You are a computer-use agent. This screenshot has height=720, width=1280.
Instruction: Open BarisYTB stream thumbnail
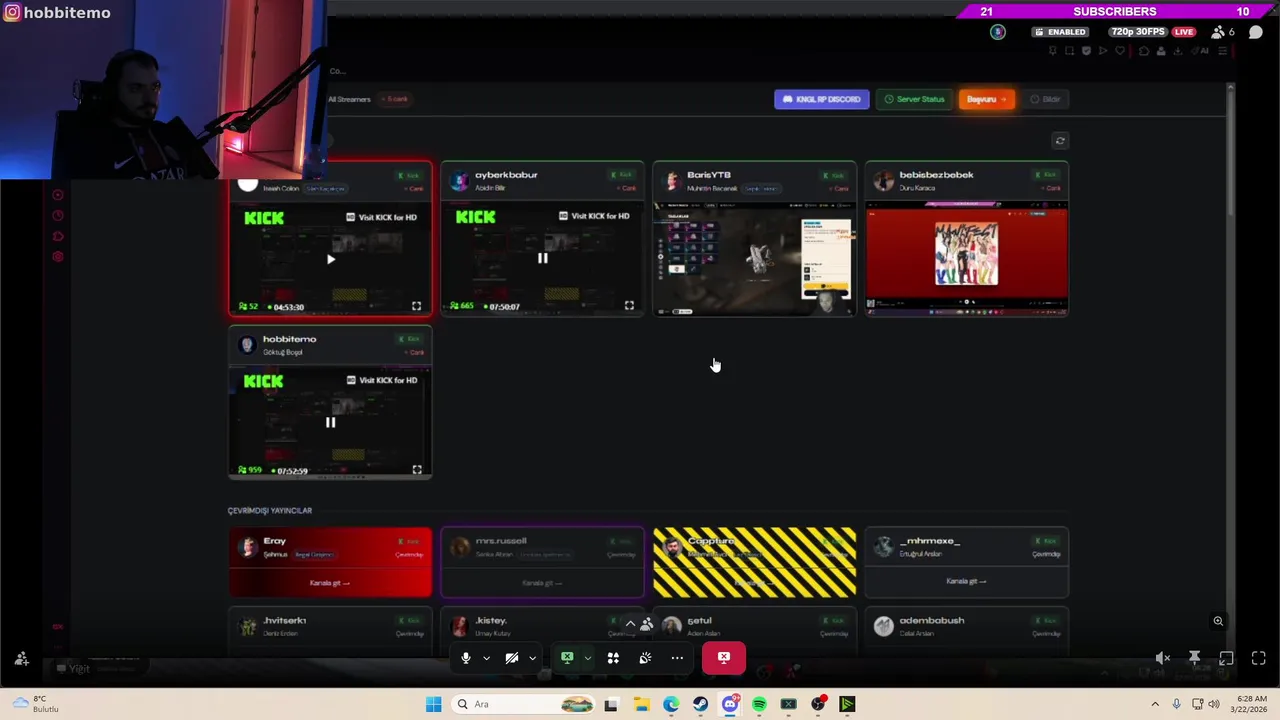tap(755, 258)
